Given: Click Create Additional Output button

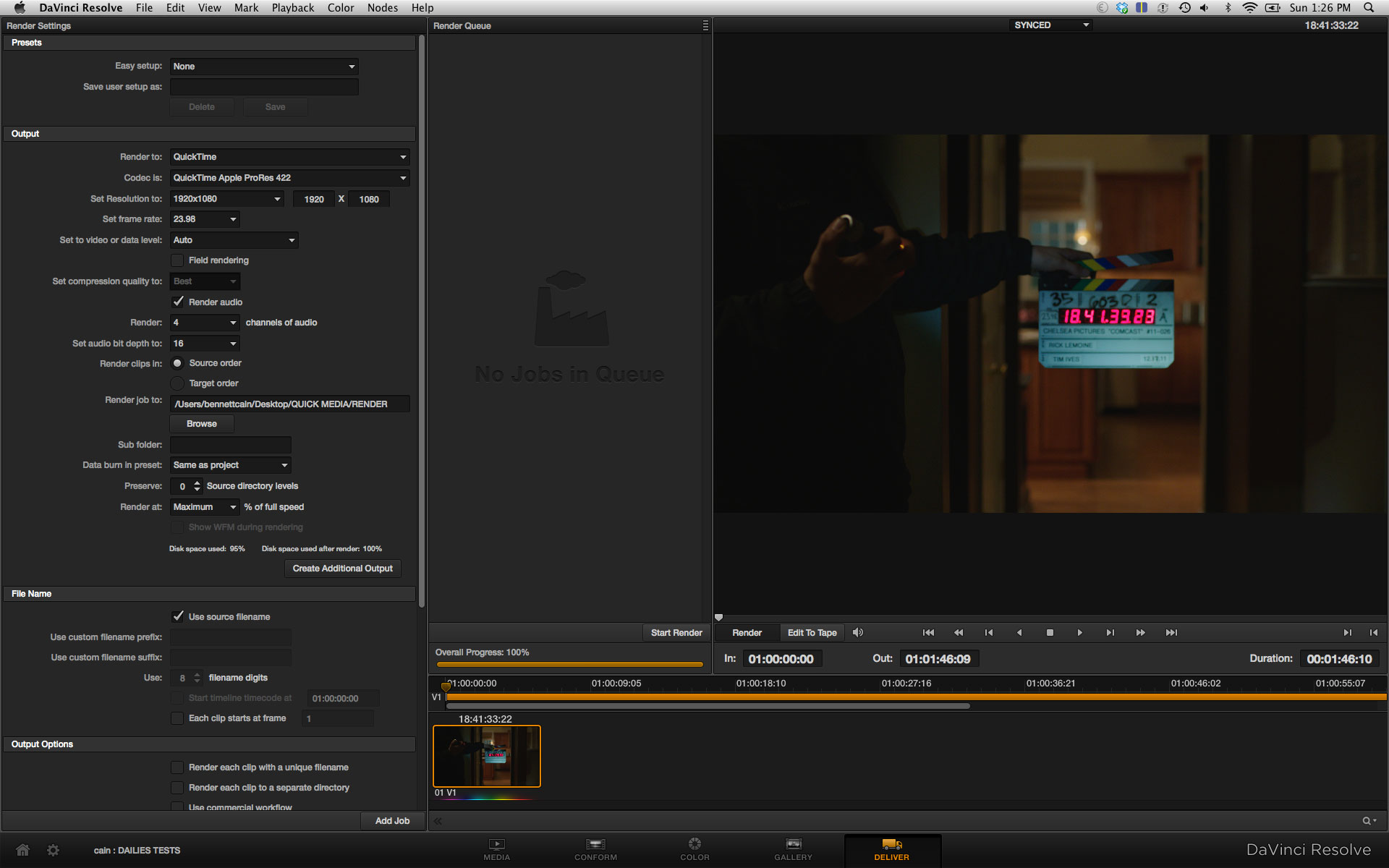Looking at the screenshot, I should pos(343,569).
